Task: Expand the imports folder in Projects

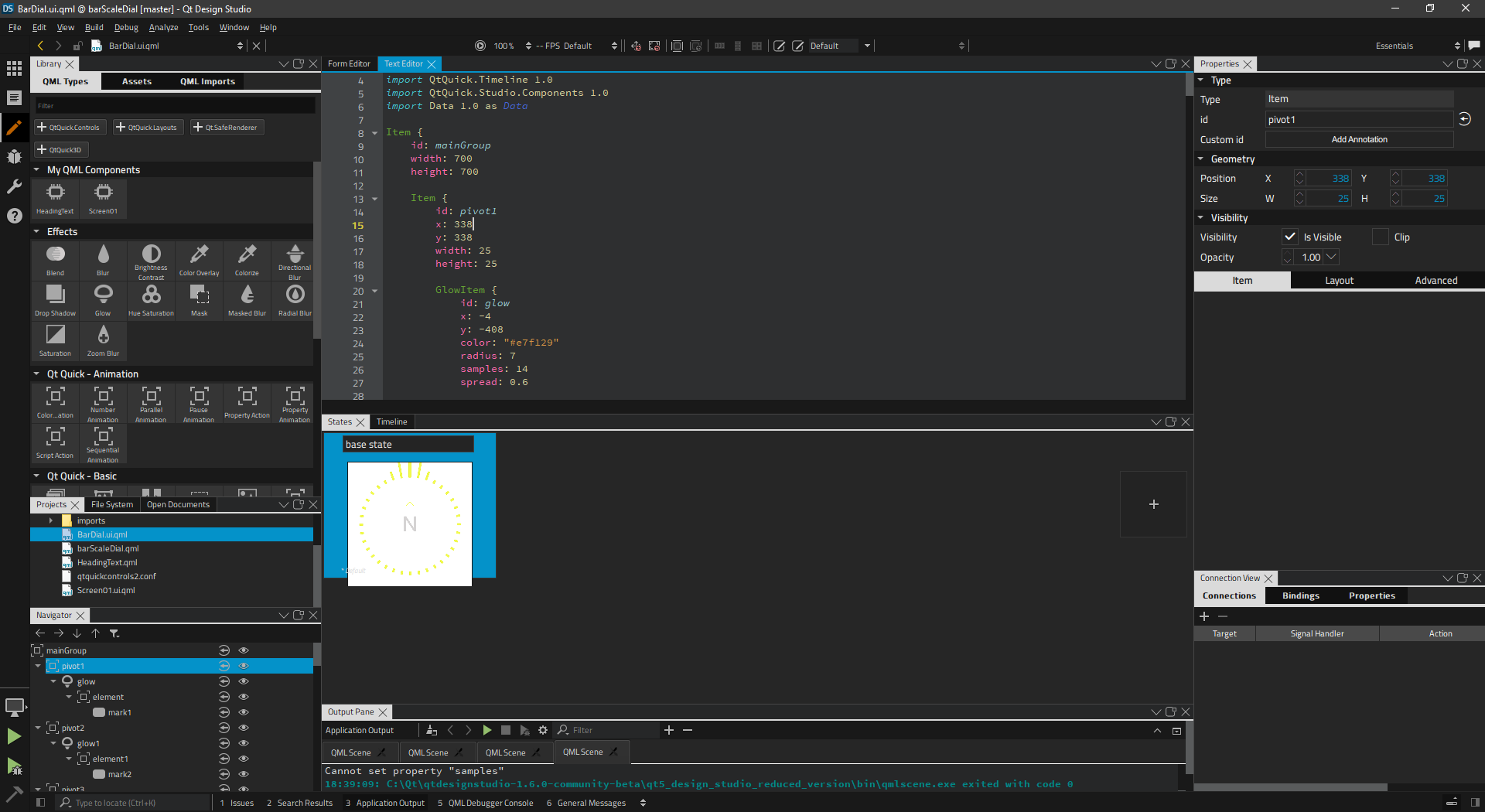Action: (51, 520)
